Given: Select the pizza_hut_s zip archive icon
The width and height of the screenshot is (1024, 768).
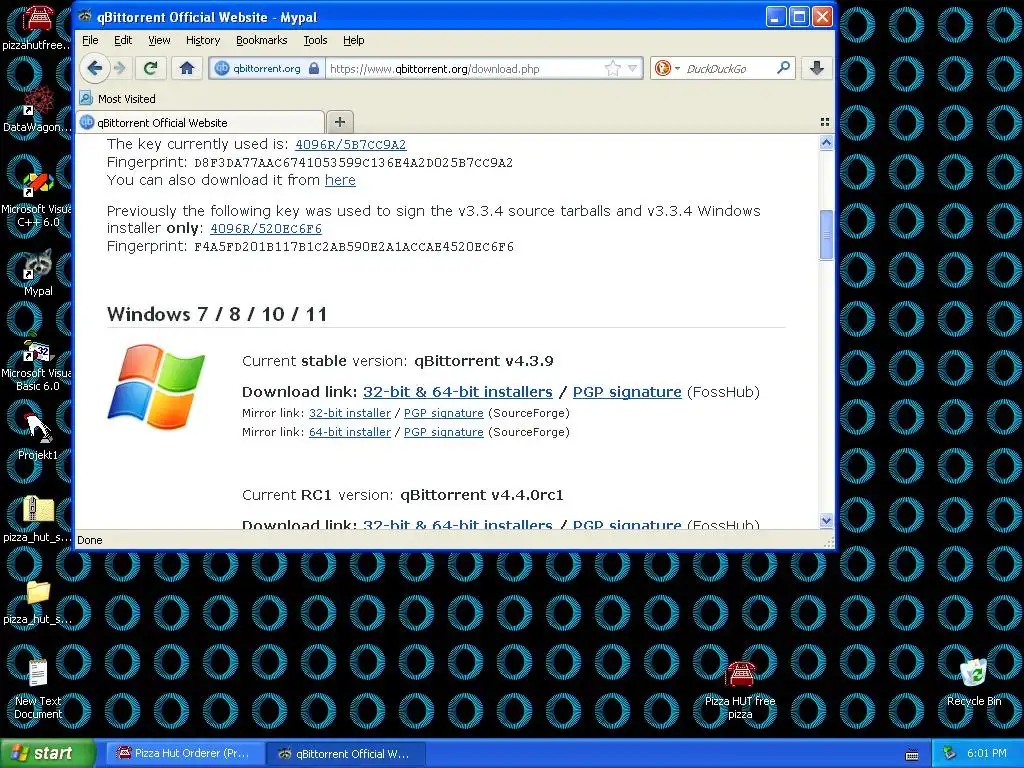Looking at the screenshot, I should click(37, 519).
